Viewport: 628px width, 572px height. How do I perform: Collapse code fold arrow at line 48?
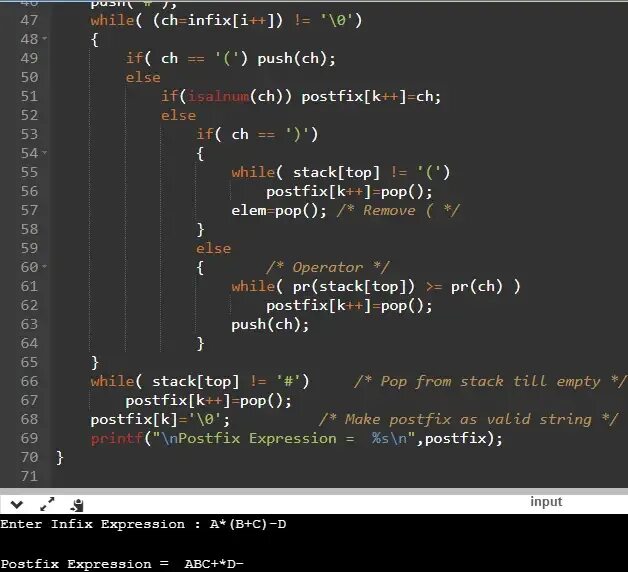[x=44, y=39]
